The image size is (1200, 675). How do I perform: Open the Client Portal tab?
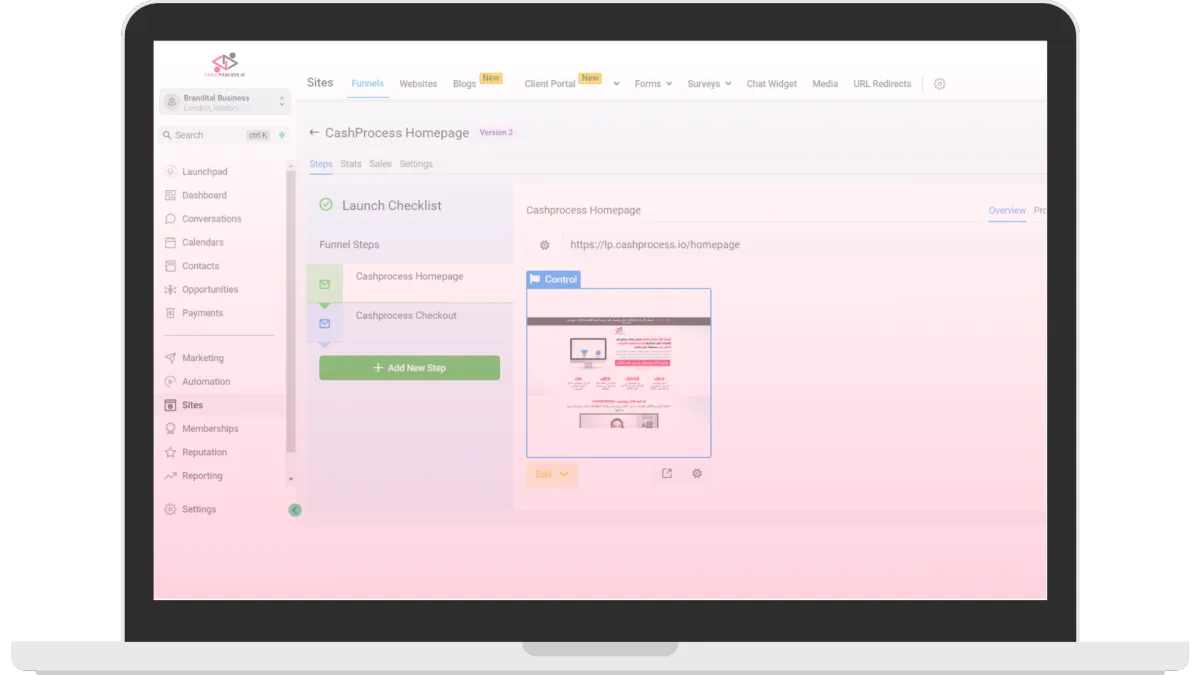550,84
